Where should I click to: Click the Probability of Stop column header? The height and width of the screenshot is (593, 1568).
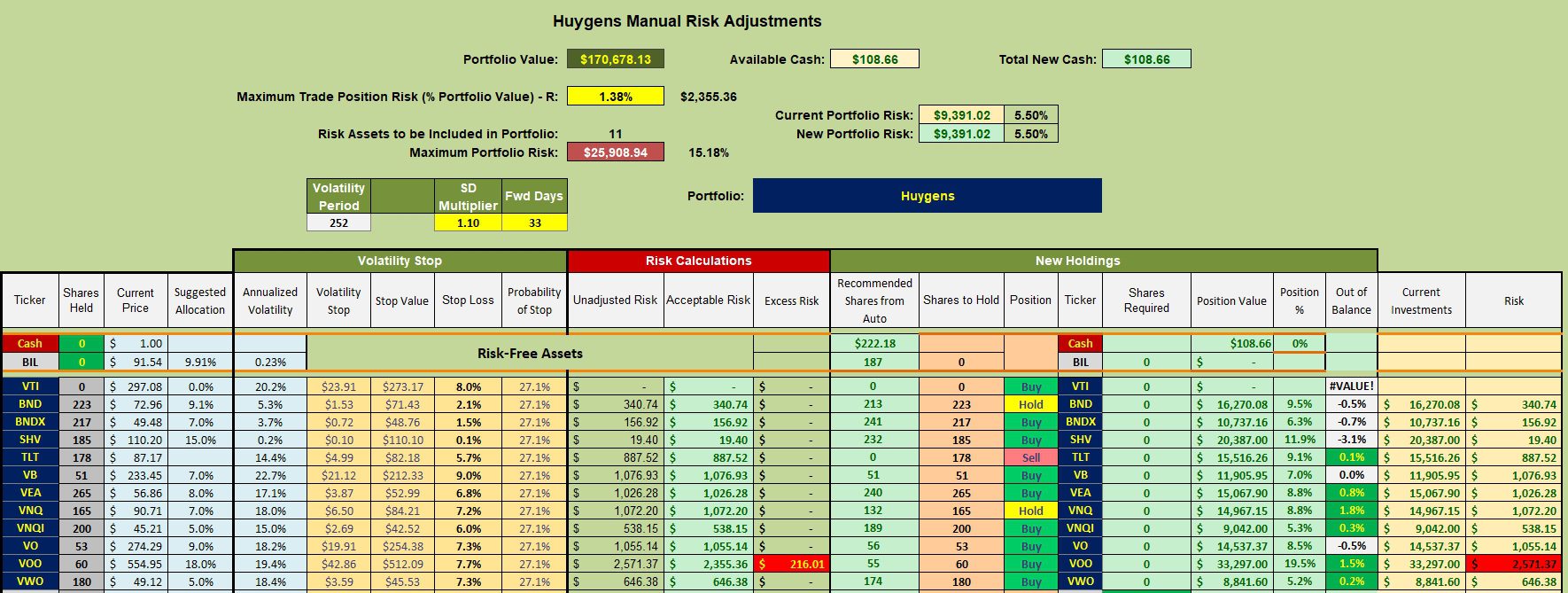tap(534, 300)
